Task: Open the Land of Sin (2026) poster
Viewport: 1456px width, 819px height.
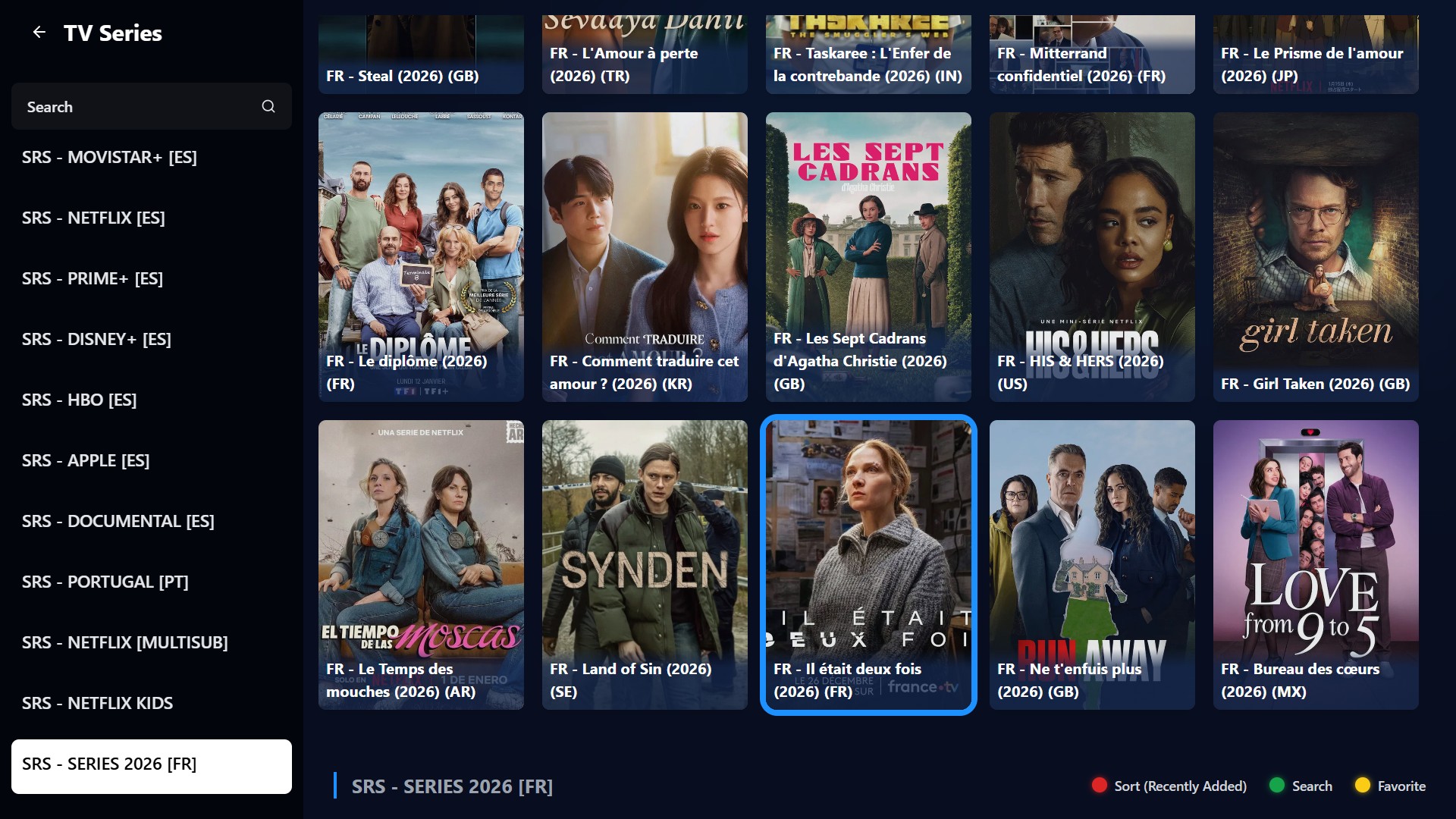Action: pos(645,565)
